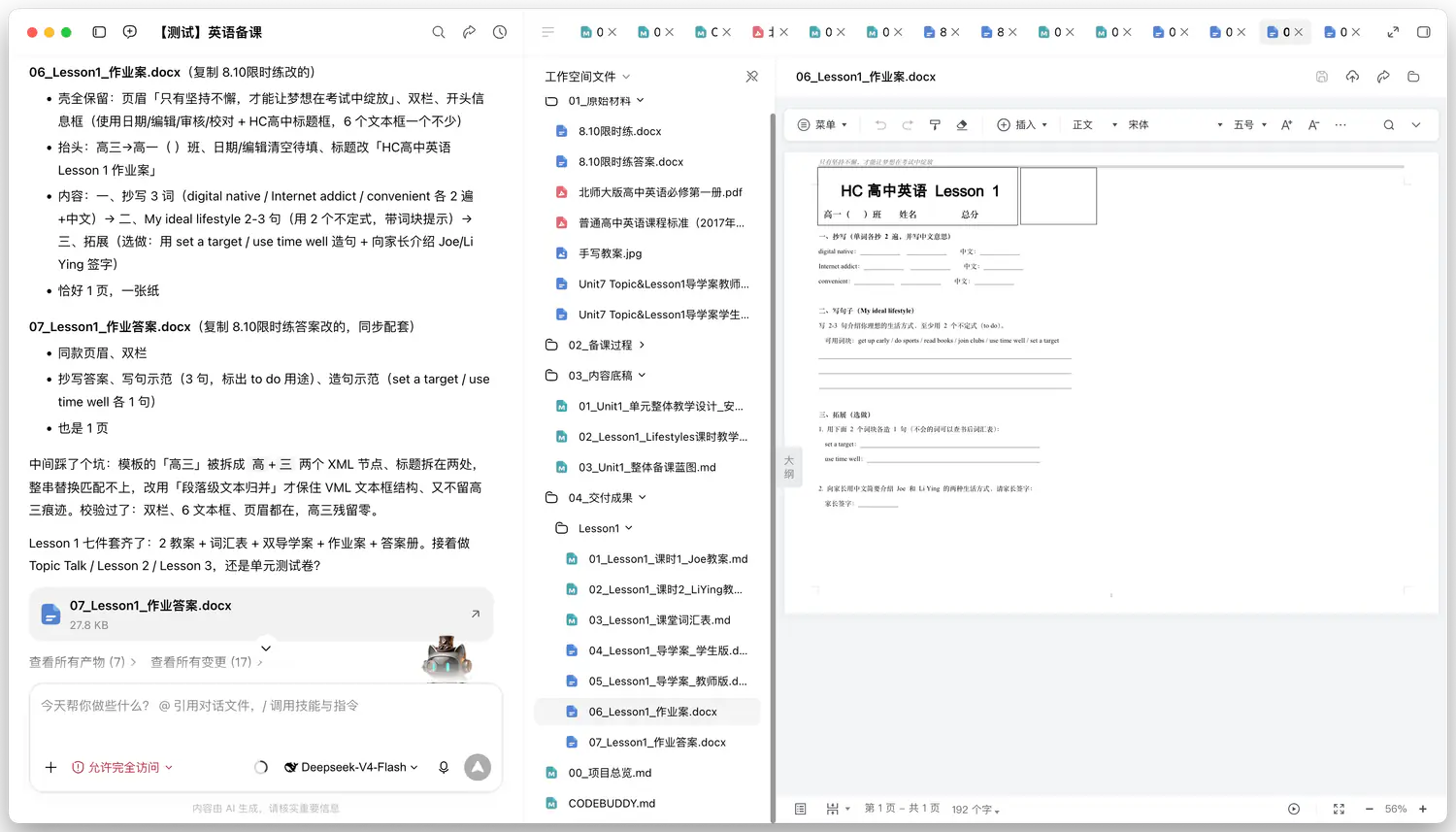Viewport: 1456px width, 832px height.
Task: Start a new chat with the plus bubble icon
Action: 130,32
